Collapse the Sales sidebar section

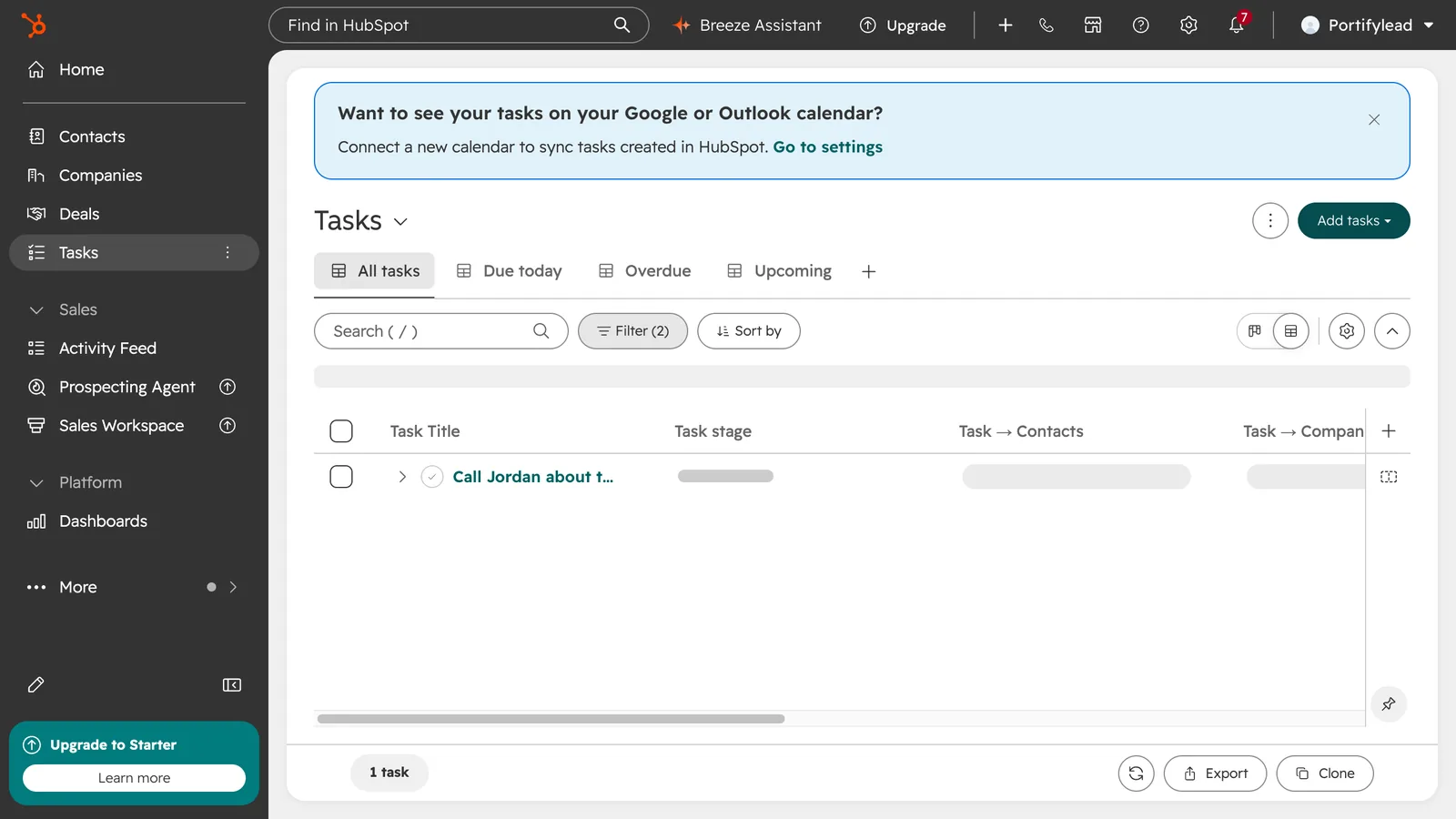pyautogui.click(x=36, y=310)
